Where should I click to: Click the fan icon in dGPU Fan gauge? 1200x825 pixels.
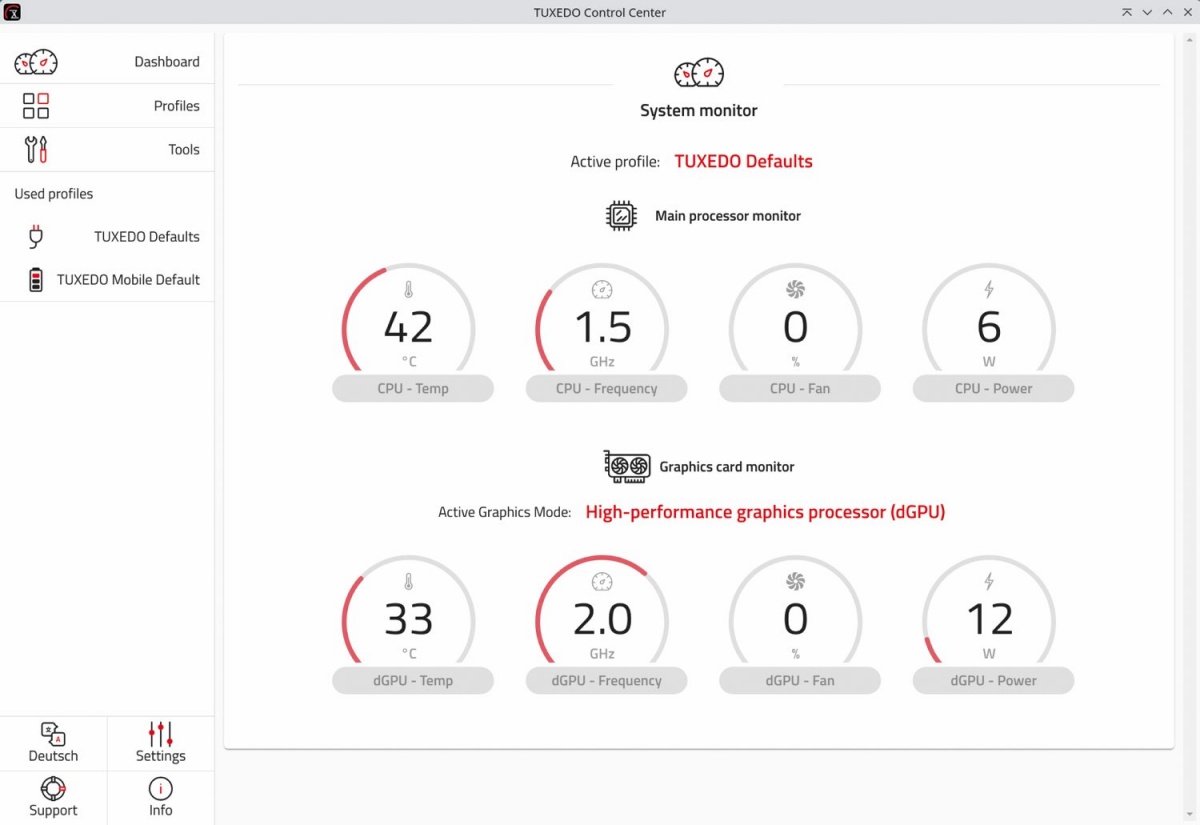(795, 582)
